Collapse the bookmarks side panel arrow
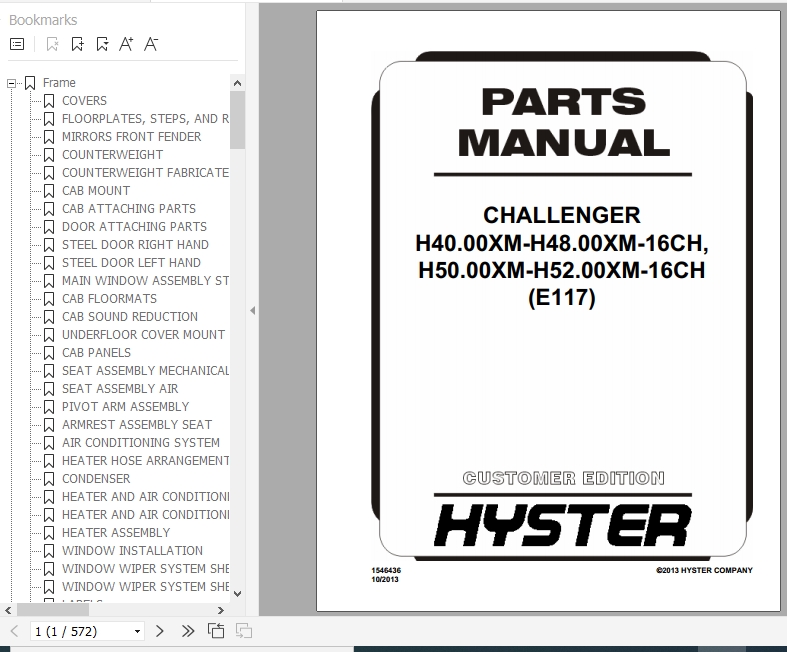Viewport: 787px width, 652px height. tap(252, 311)
